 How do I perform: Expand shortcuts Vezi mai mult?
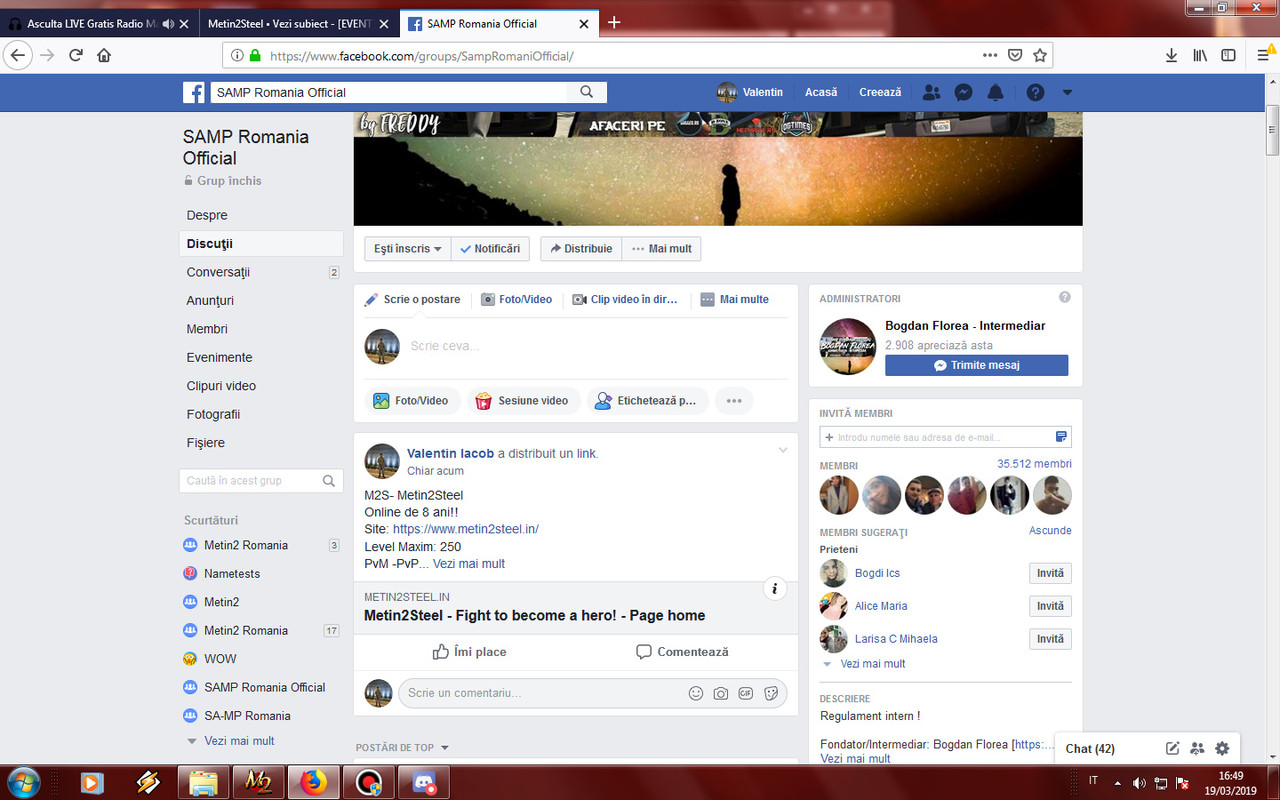click(239, 741)
